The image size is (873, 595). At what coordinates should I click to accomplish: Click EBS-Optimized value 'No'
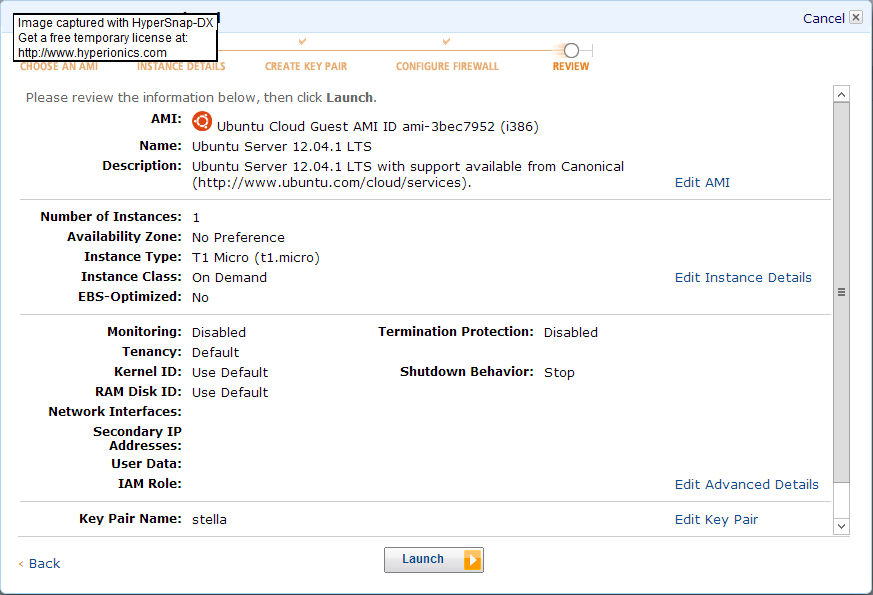click(200, 298)
